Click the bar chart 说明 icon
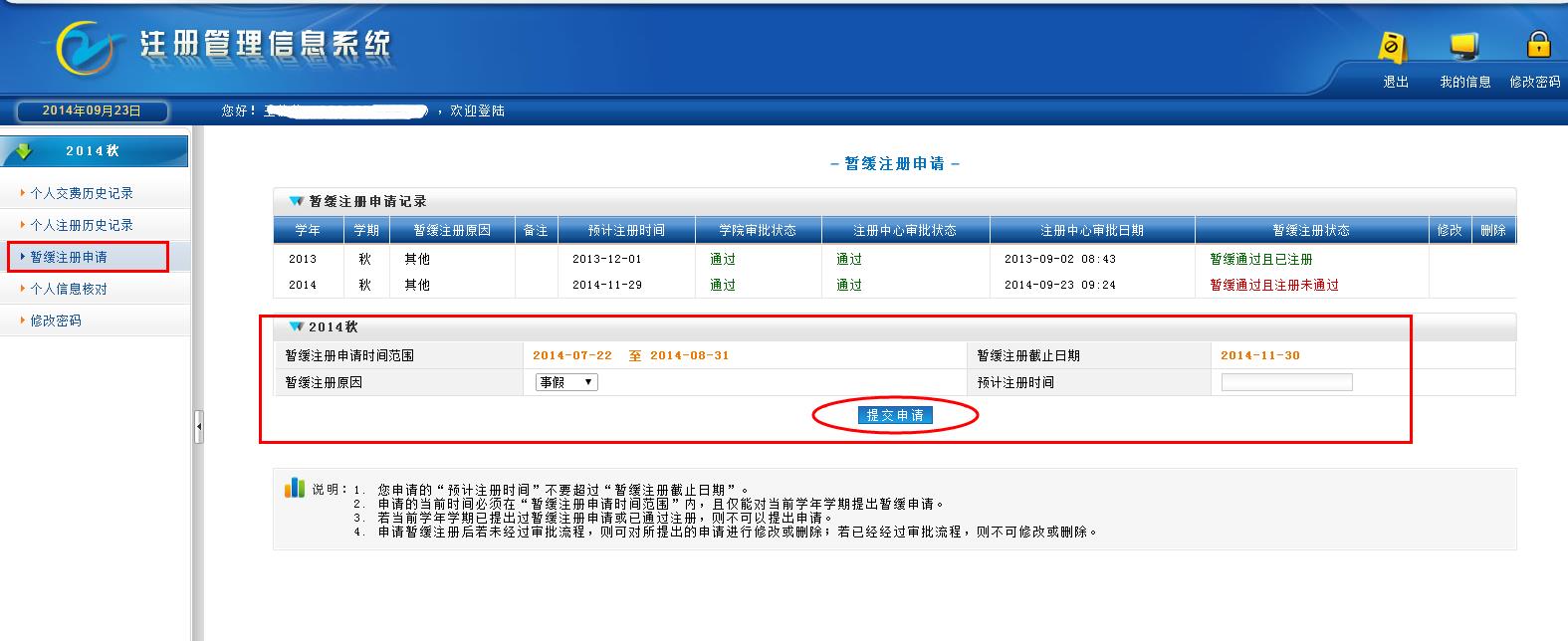The height and width of the screenshot is (641, 1568). click(x=294, y=488)
